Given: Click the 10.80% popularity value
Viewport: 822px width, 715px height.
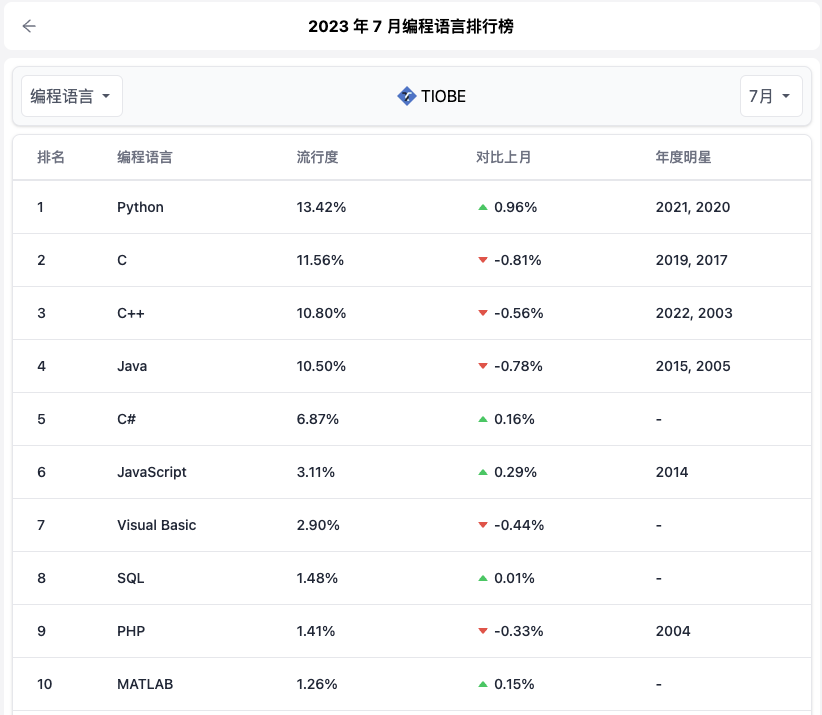Looking at the screenshot, I should [x=321, y=313].
